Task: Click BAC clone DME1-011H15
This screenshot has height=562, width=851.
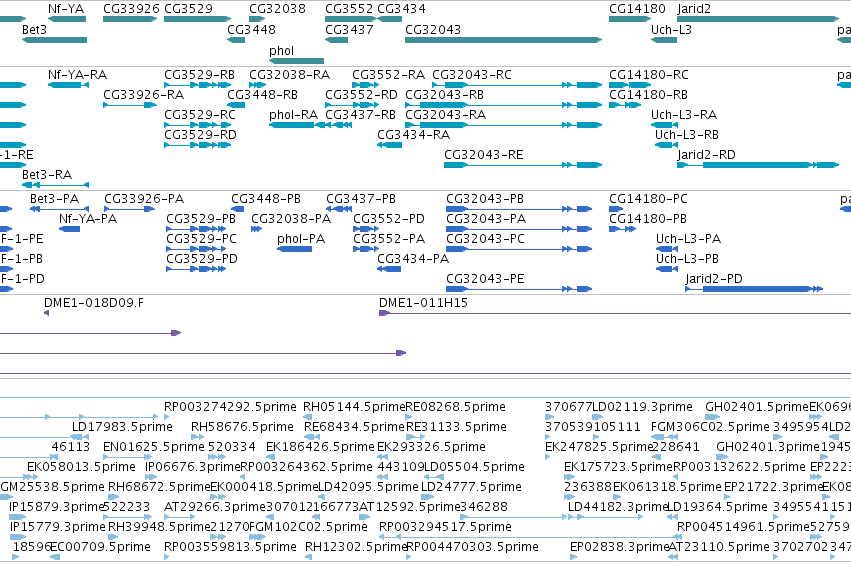Action: pos(423,303)
